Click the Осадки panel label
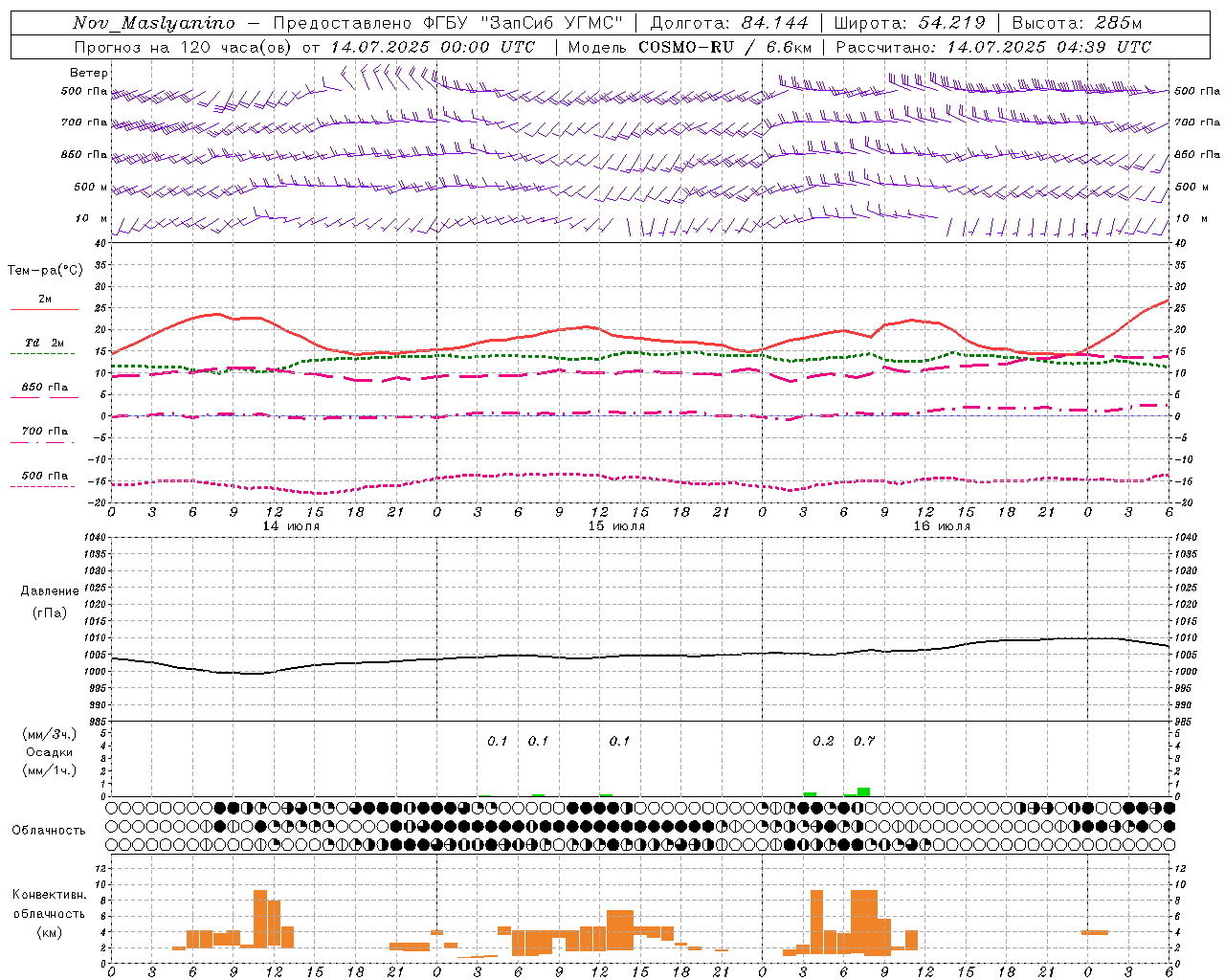This screenshot has width=1225, height=980. click(50, 753)
